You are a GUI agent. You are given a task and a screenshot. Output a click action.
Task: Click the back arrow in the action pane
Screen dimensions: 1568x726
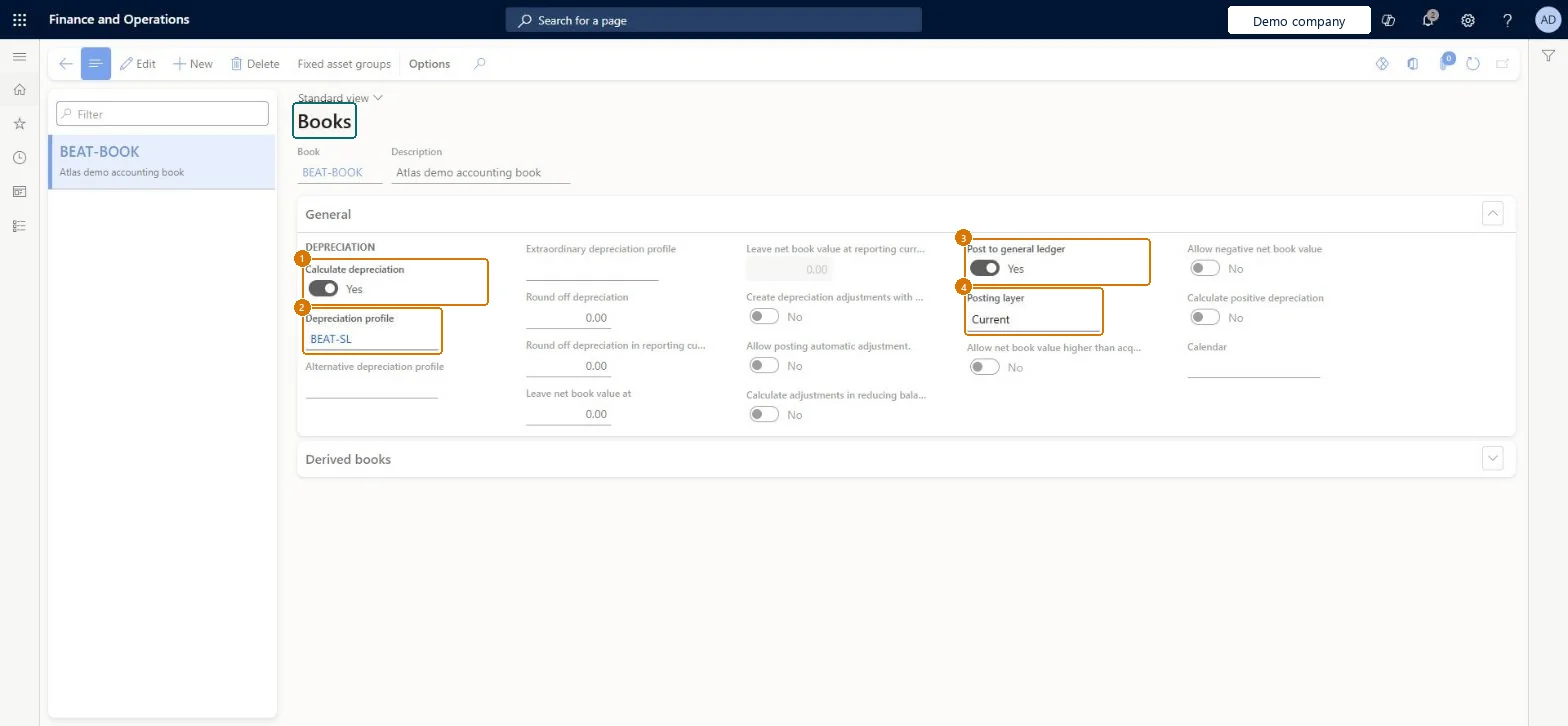(x=66, y=64)
